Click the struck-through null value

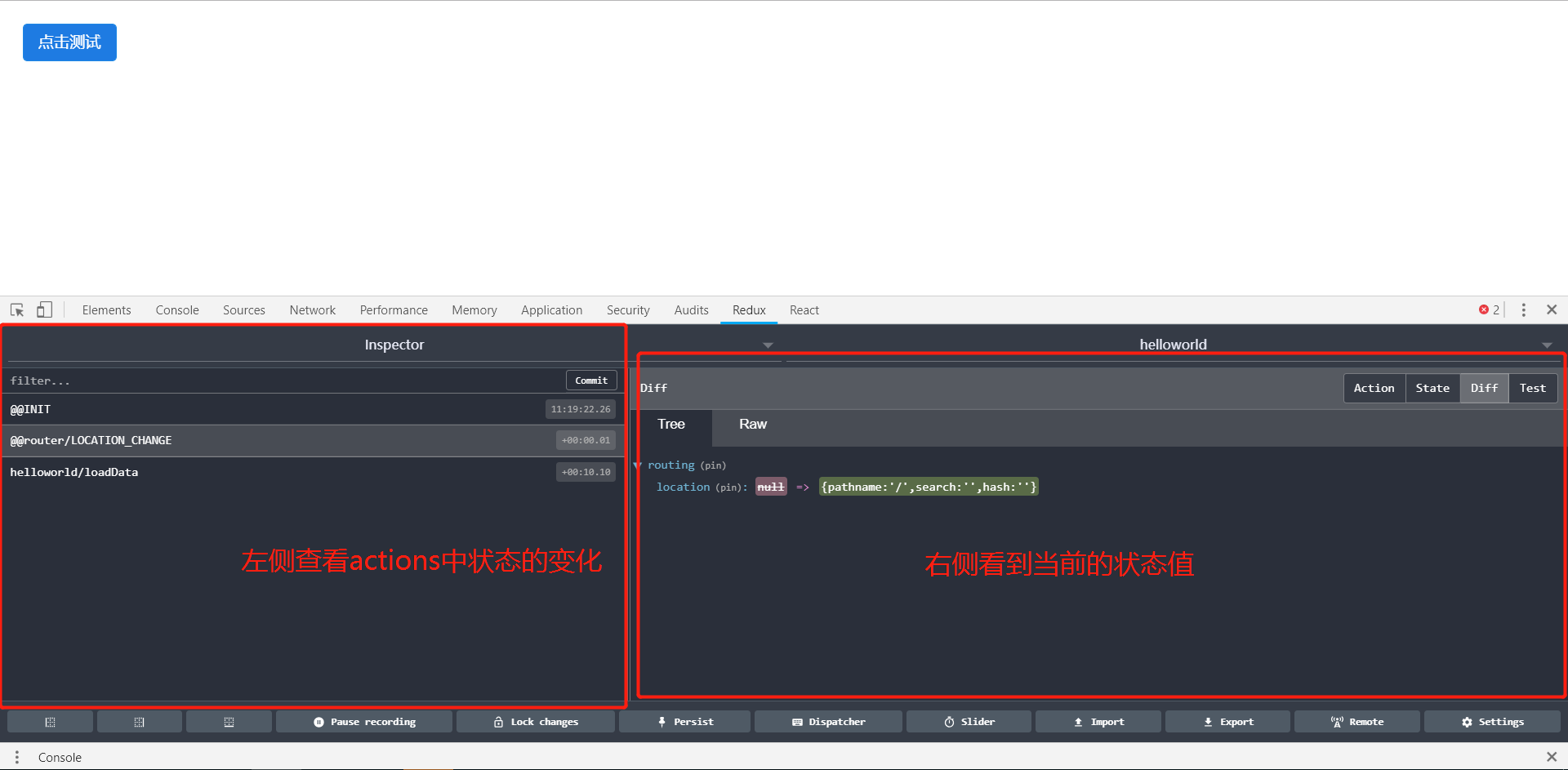click(771, 487)
